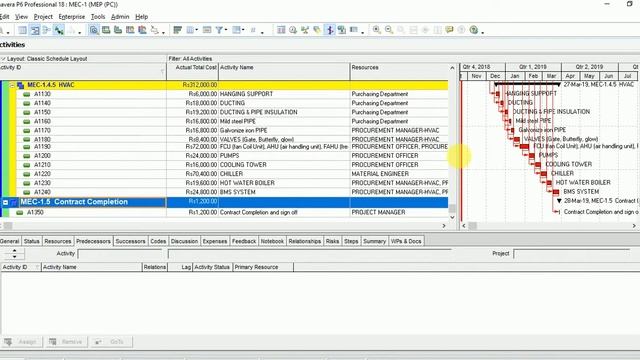Open toolbar options arrow after Trace Logic
Screen dimensions: 640x360
(x=163, y=32)
